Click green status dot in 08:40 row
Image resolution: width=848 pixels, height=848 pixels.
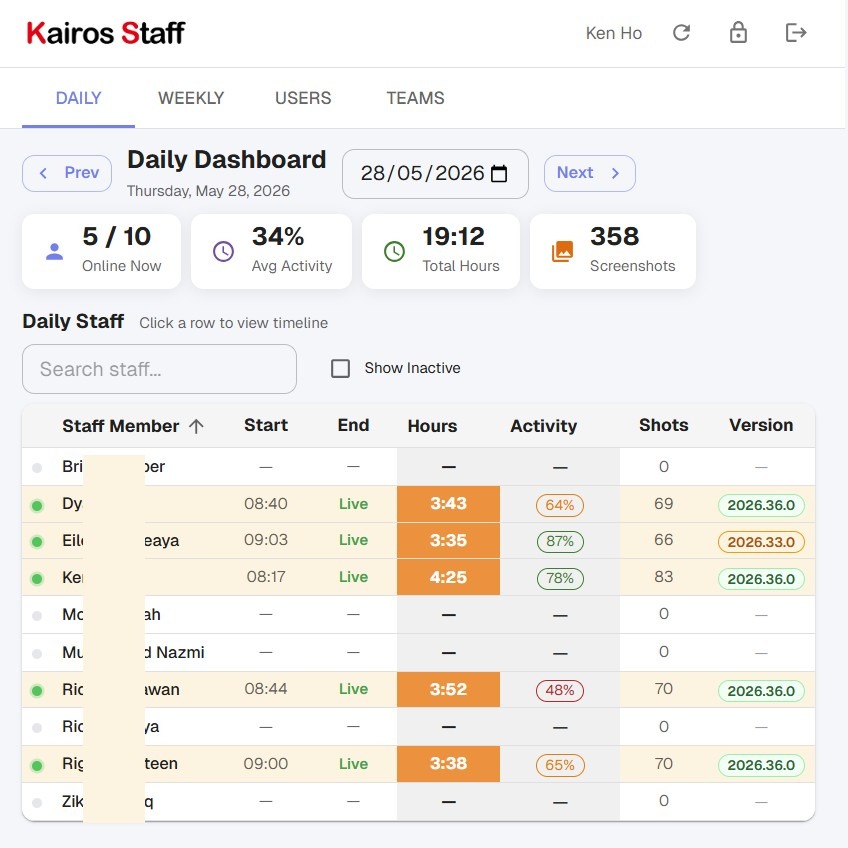[x=37, y=506]
